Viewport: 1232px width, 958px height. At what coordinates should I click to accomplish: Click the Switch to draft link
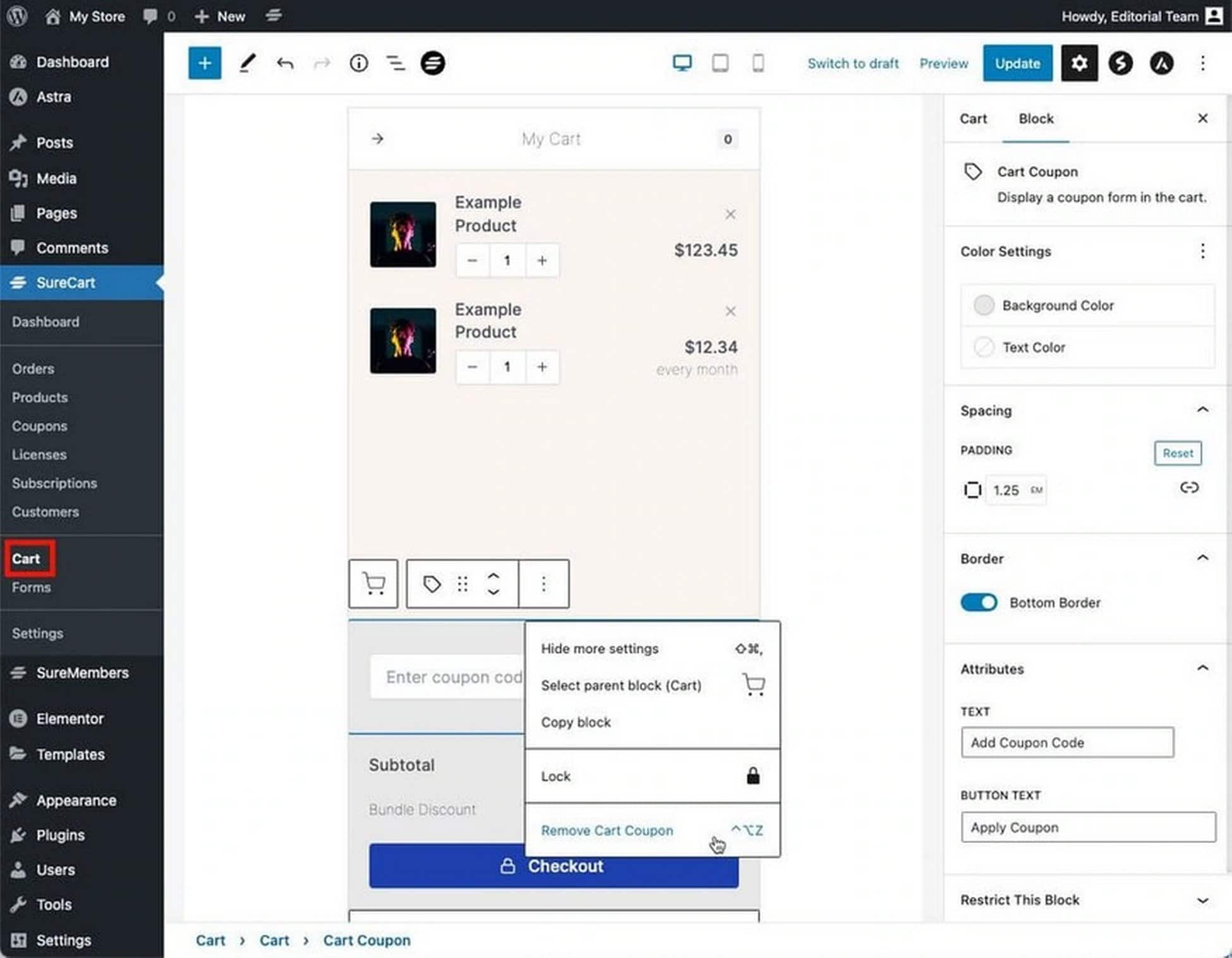[852, 63]
